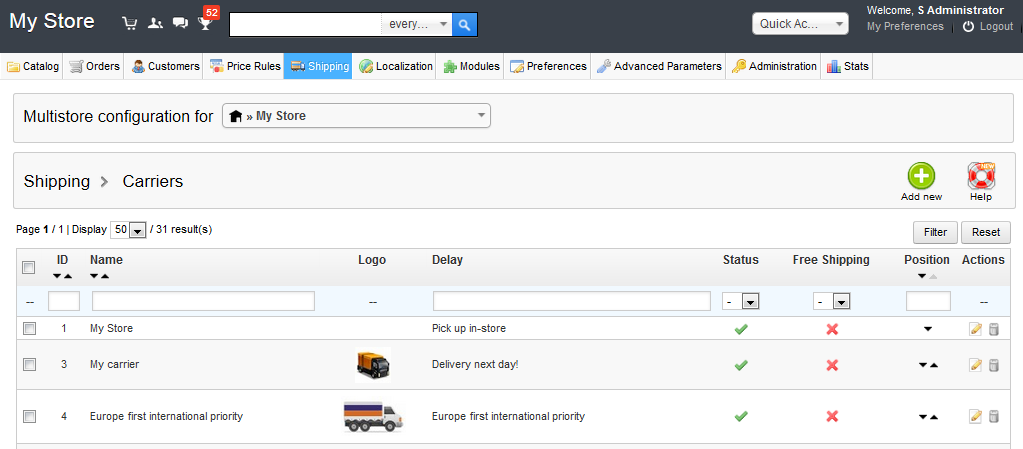Image resolution: width=1023 pixels, height=449 pixels.
Task: Open the Help lifebuoy icon
Action: tap(980, 177)
